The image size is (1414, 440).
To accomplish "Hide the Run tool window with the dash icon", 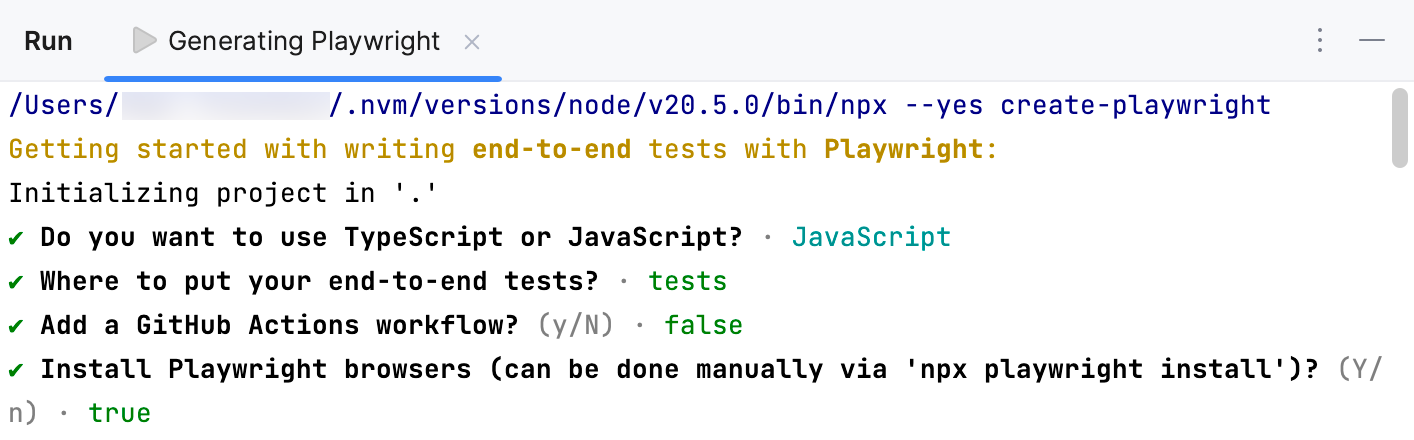I will [1372, 41].
